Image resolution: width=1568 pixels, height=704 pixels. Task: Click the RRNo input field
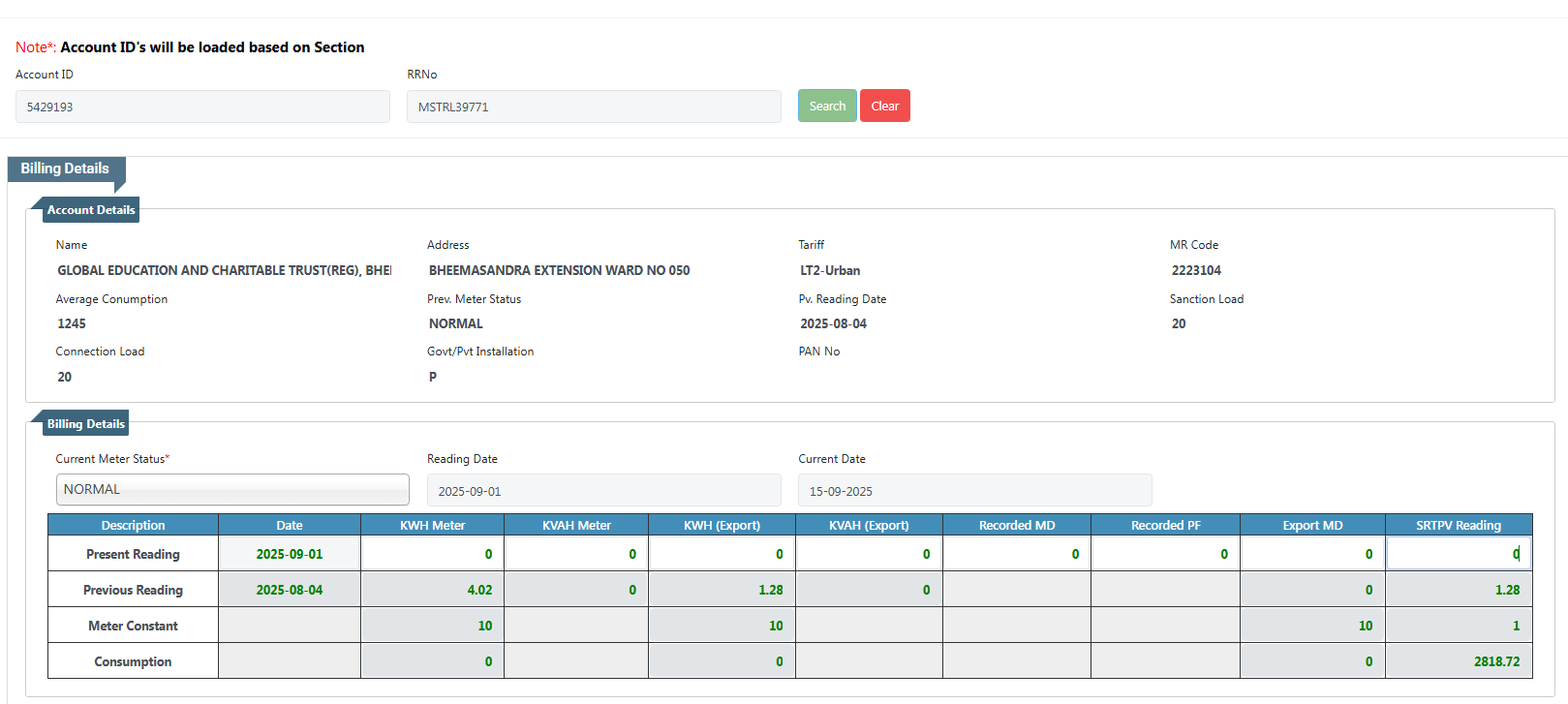pos(593,107)
